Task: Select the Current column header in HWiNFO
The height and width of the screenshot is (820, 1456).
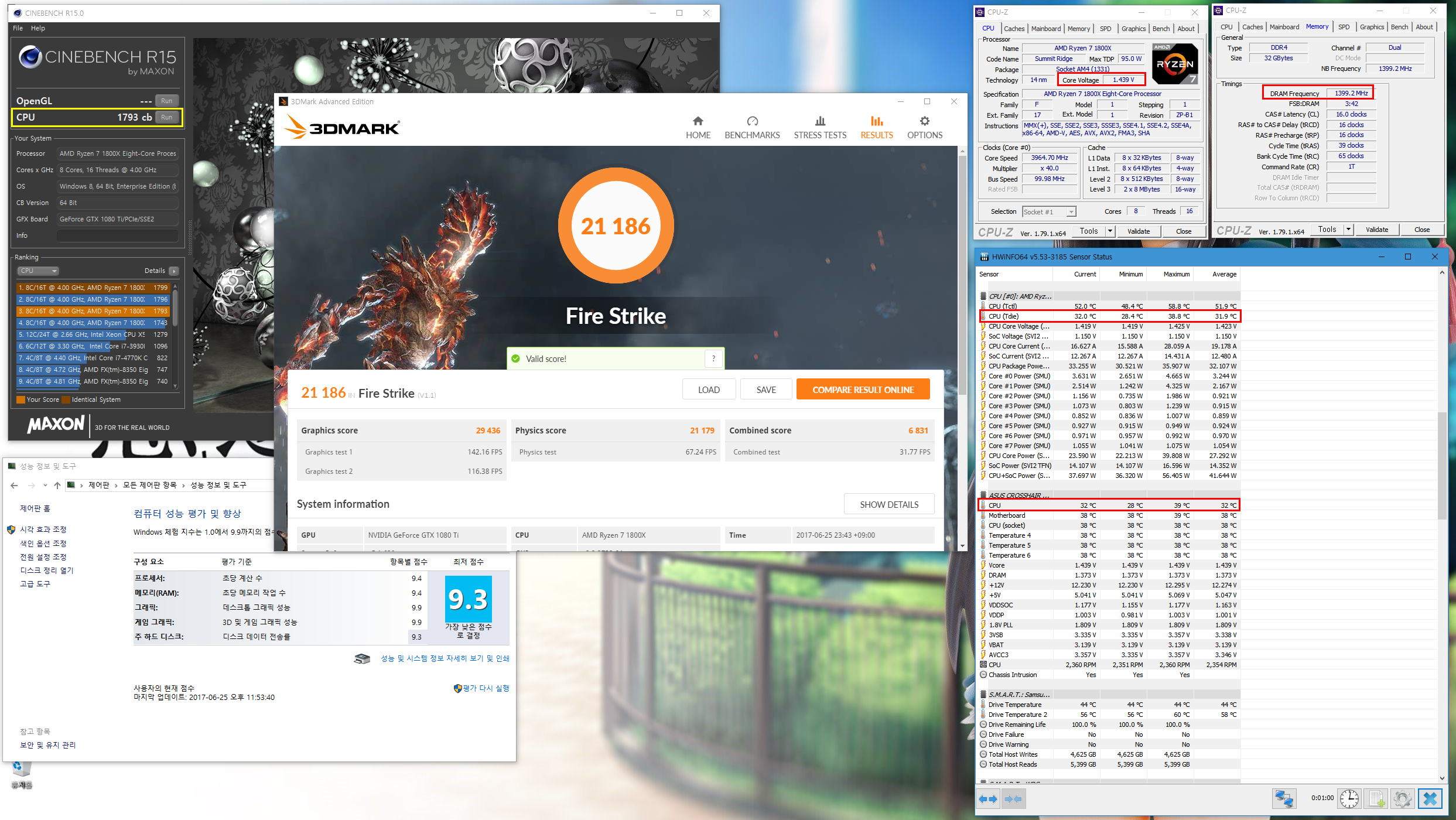Action: coord(1085,274)
